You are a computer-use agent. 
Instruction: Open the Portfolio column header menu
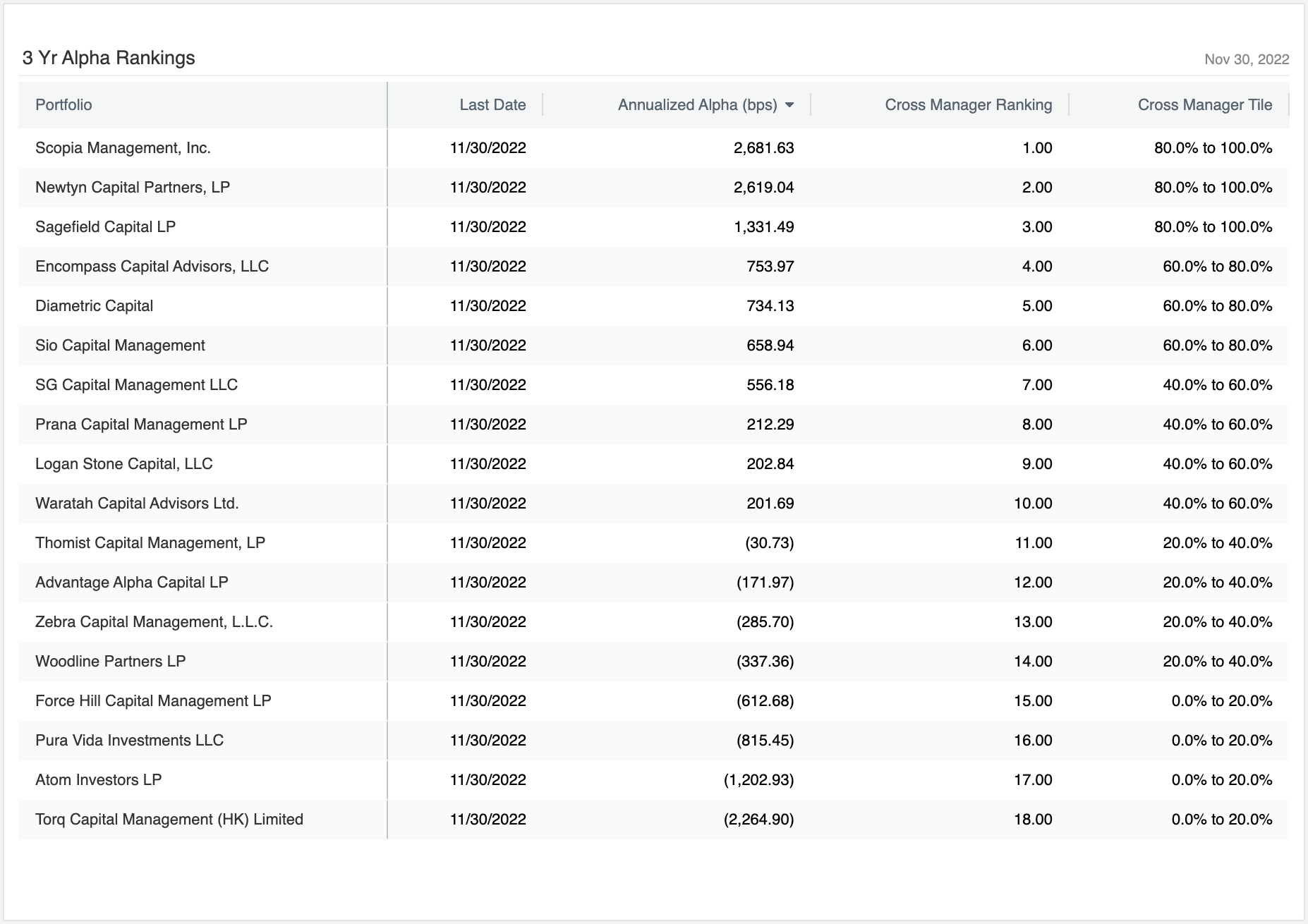[63, 104]
